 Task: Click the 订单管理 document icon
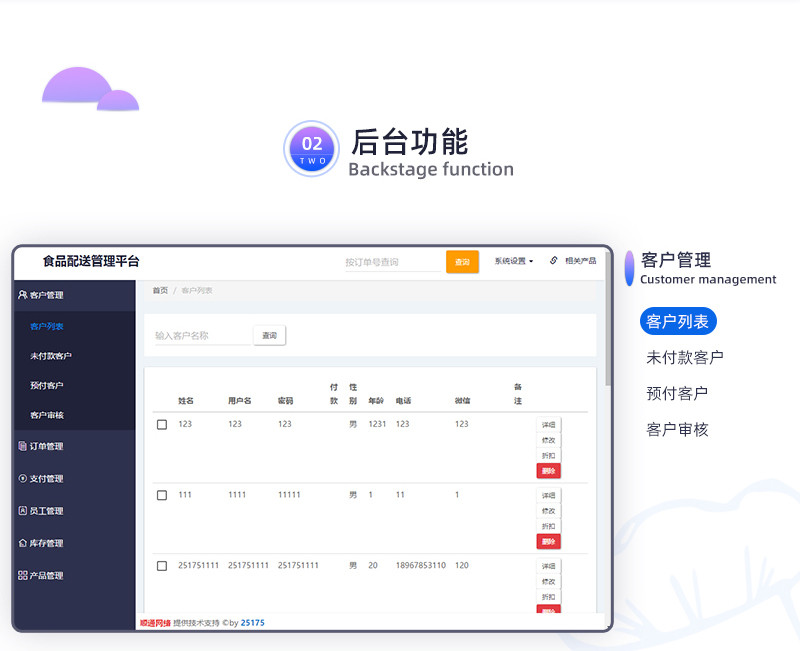pos(23,446)
